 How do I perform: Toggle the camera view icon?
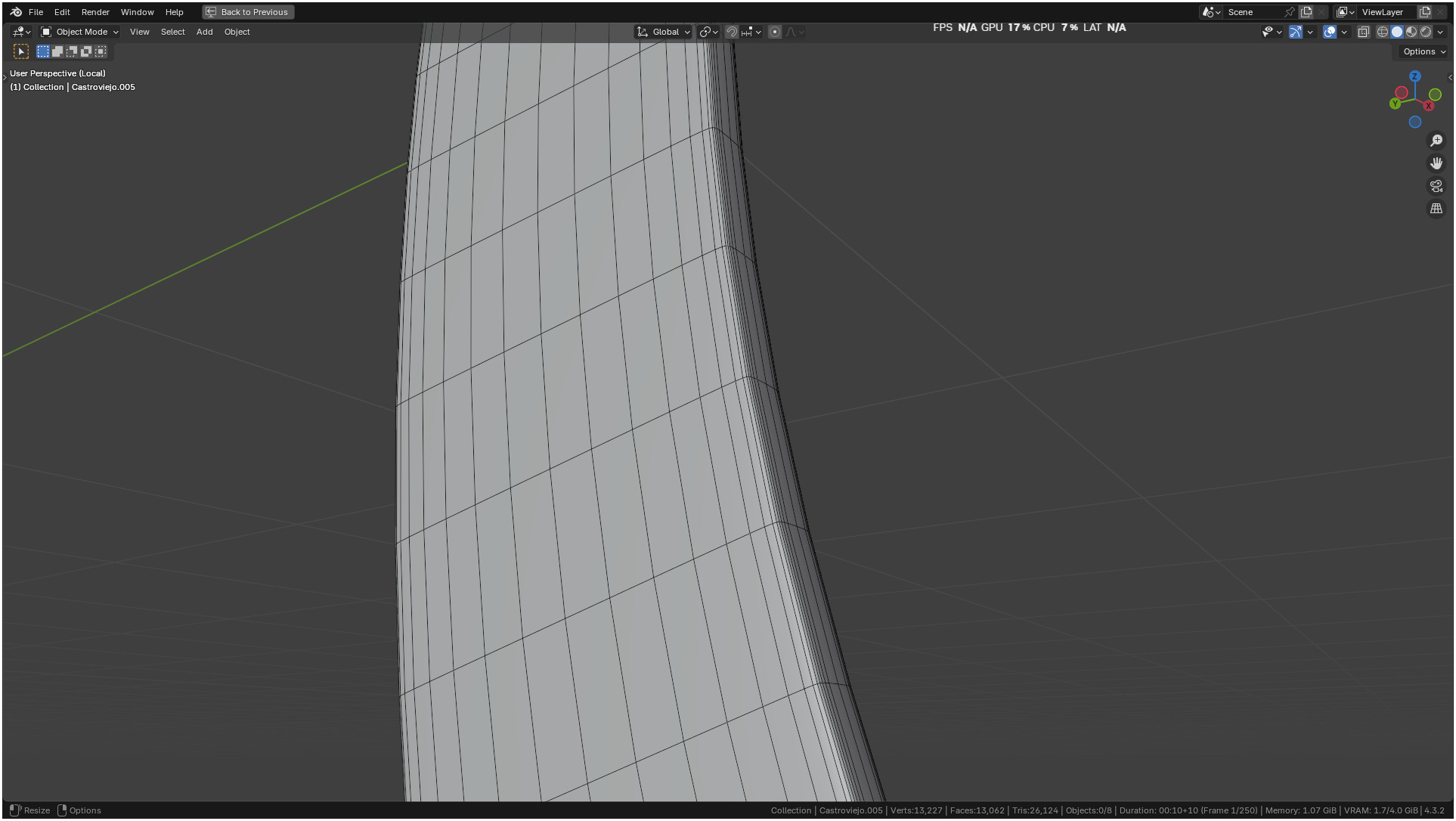1436,186
